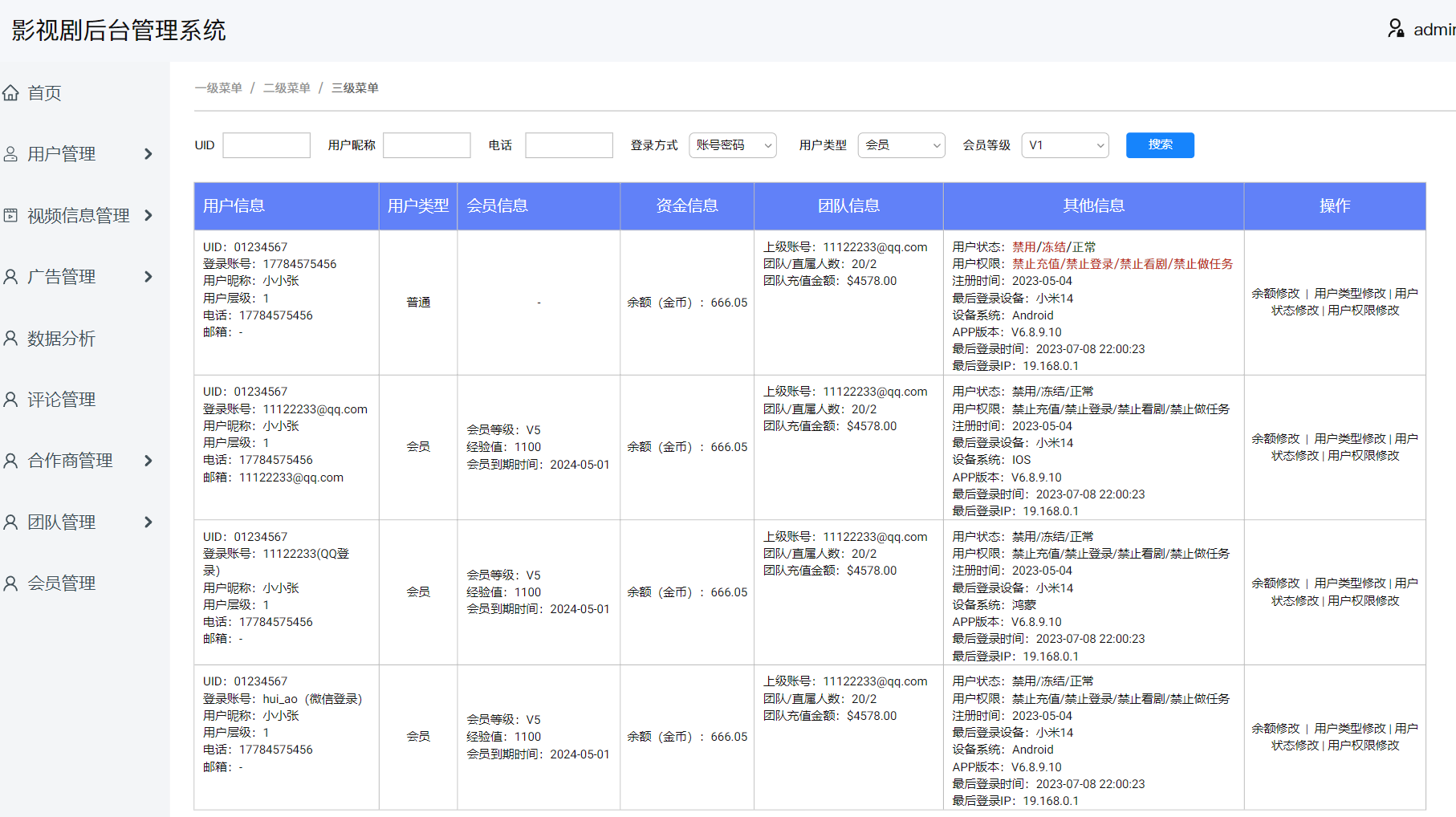Click the video icon beside 视频信息管理
Viewport: 1456px width, 817px height.
[x=10, y=215]
